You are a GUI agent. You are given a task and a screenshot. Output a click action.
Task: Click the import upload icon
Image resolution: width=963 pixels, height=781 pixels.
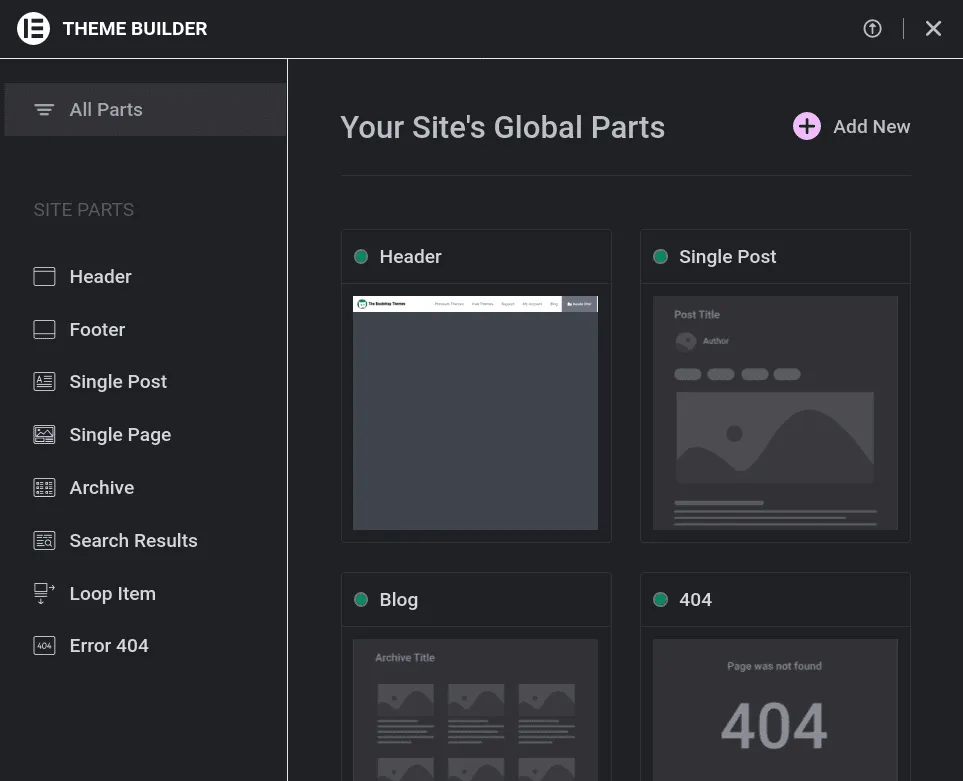(872, 28)
